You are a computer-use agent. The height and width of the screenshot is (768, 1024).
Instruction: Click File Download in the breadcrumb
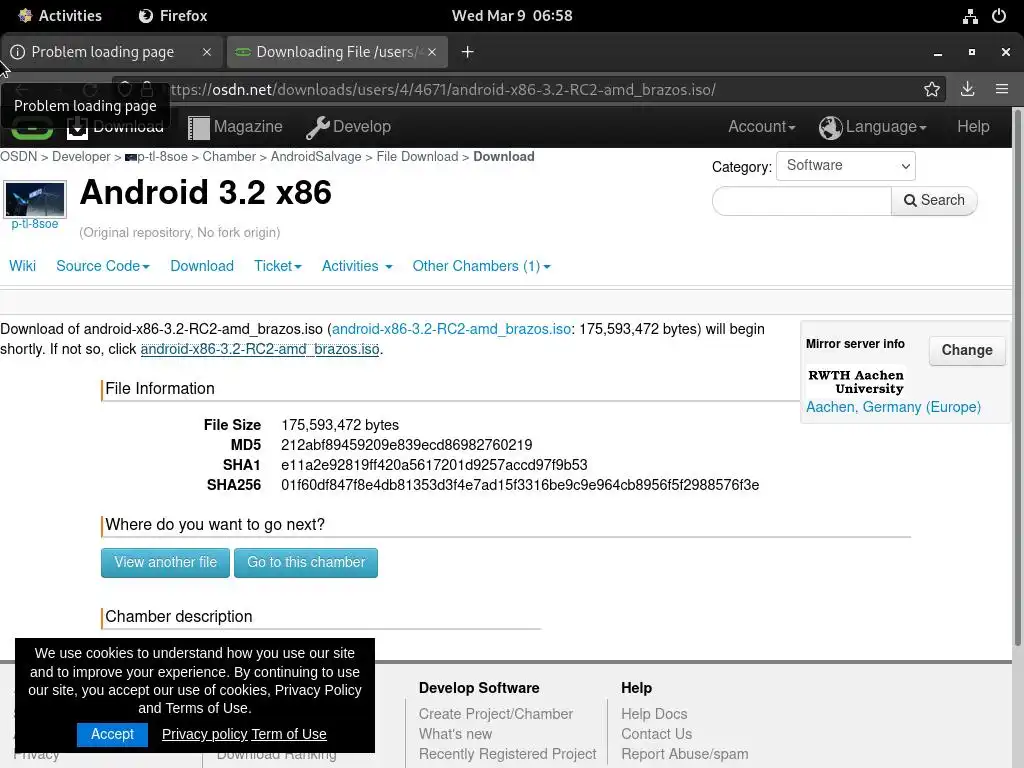coord(417,157)
